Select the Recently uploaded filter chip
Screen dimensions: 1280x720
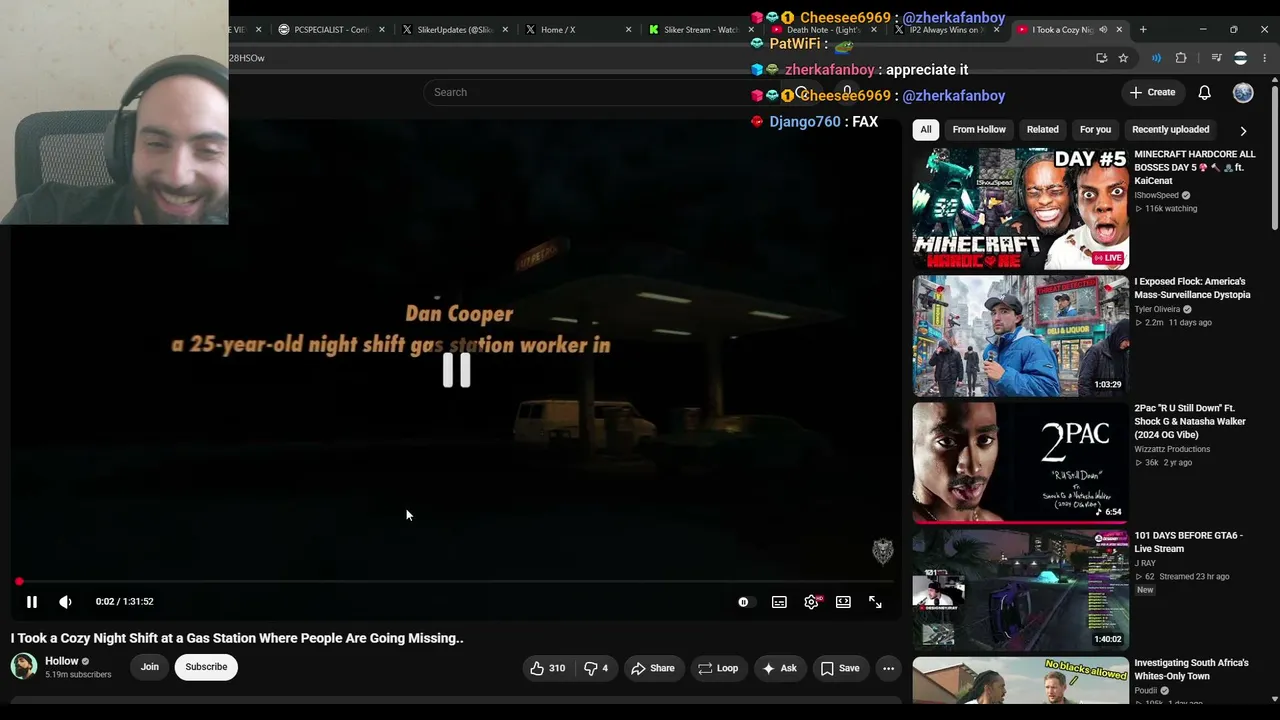click(x=1170, y=129)
